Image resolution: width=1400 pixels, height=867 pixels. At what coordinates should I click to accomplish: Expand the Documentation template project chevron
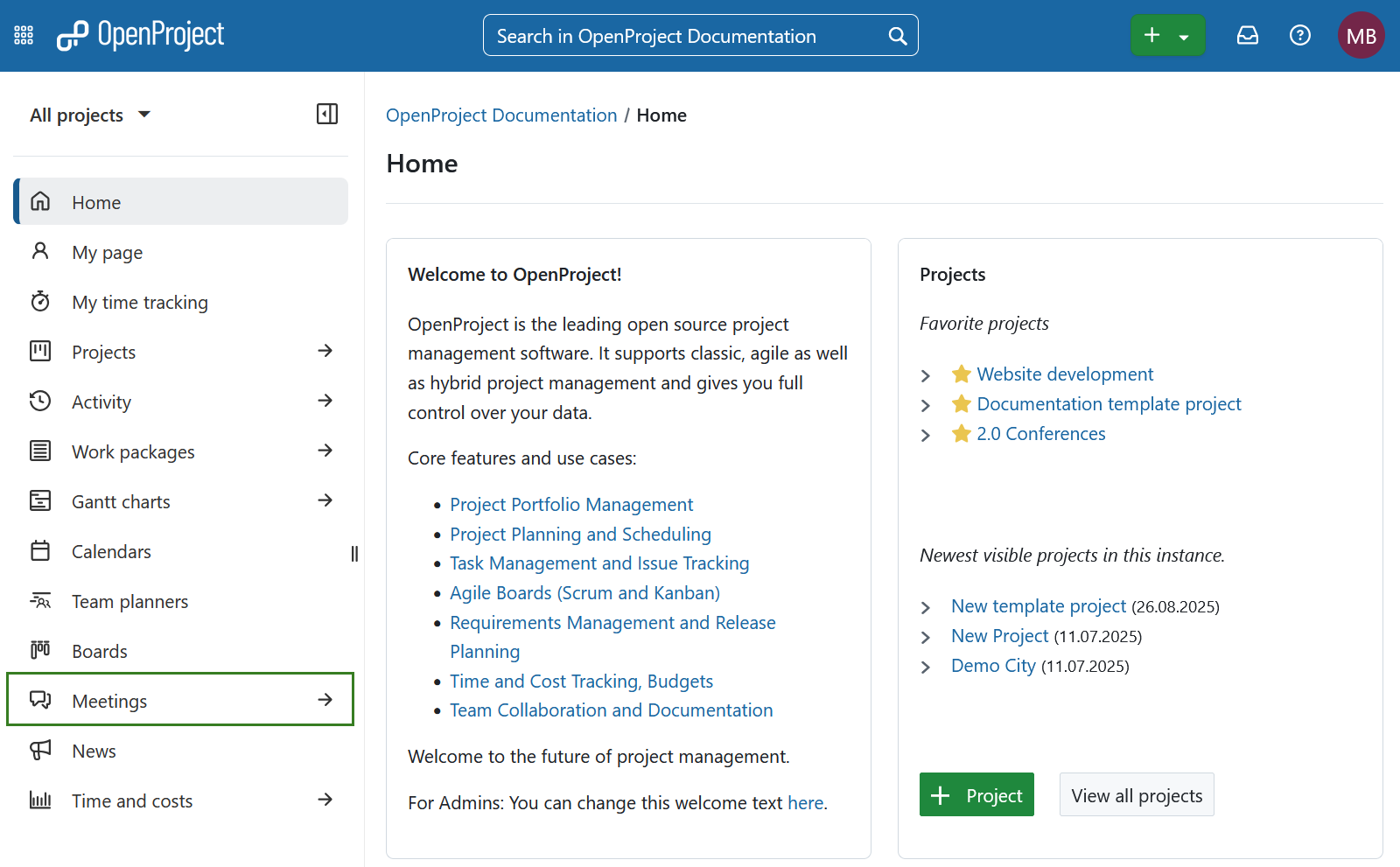pos(926,405)
